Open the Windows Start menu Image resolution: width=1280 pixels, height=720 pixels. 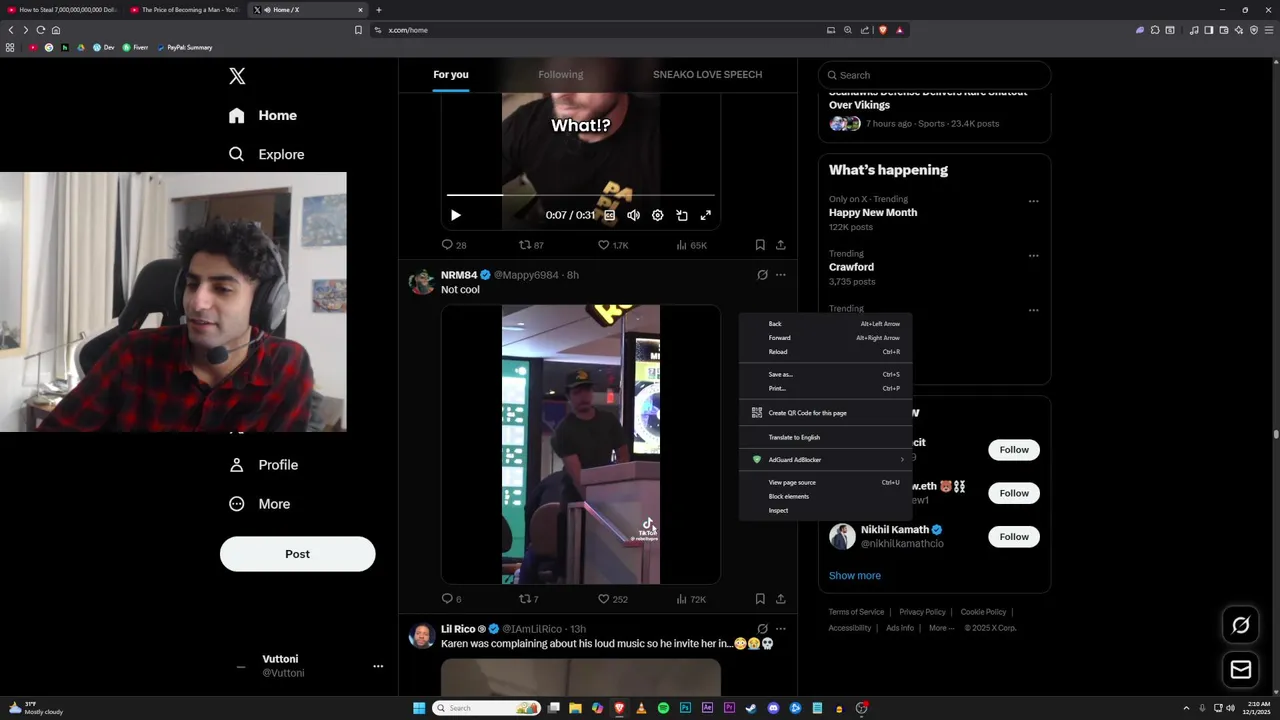[419, 708]
